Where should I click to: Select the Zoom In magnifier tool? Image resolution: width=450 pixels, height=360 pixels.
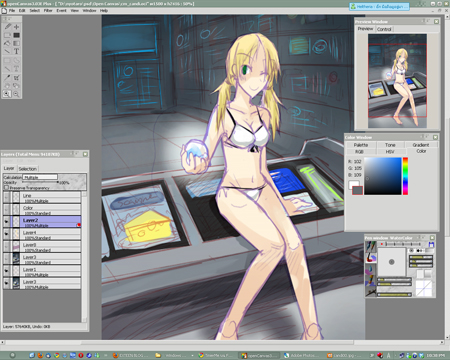(7, 94)
